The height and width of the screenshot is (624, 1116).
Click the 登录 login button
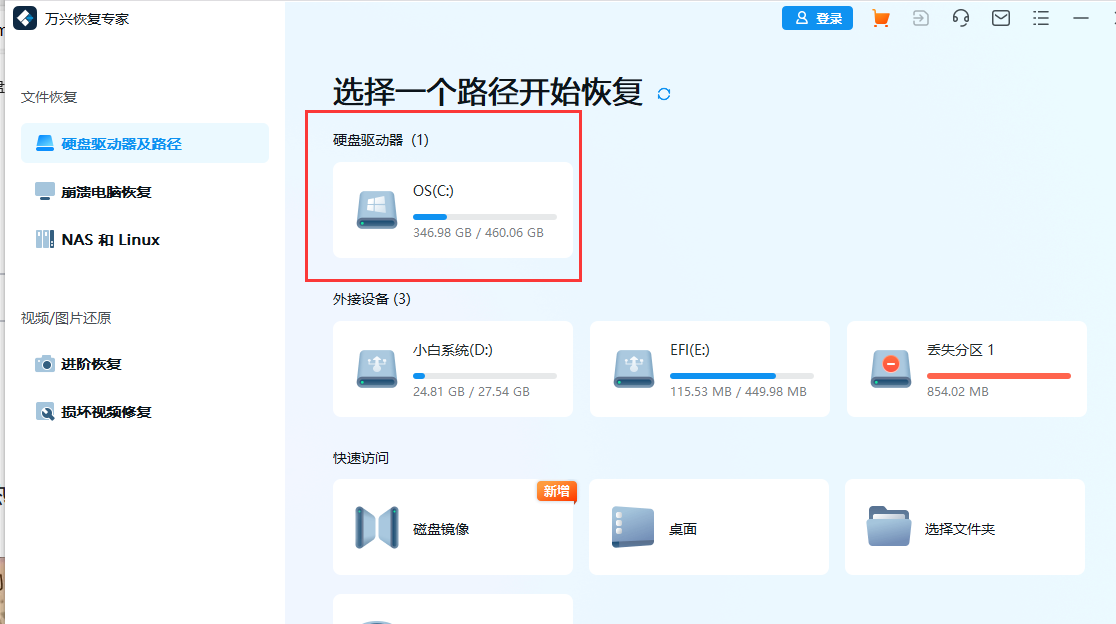(x=817, y=18)
